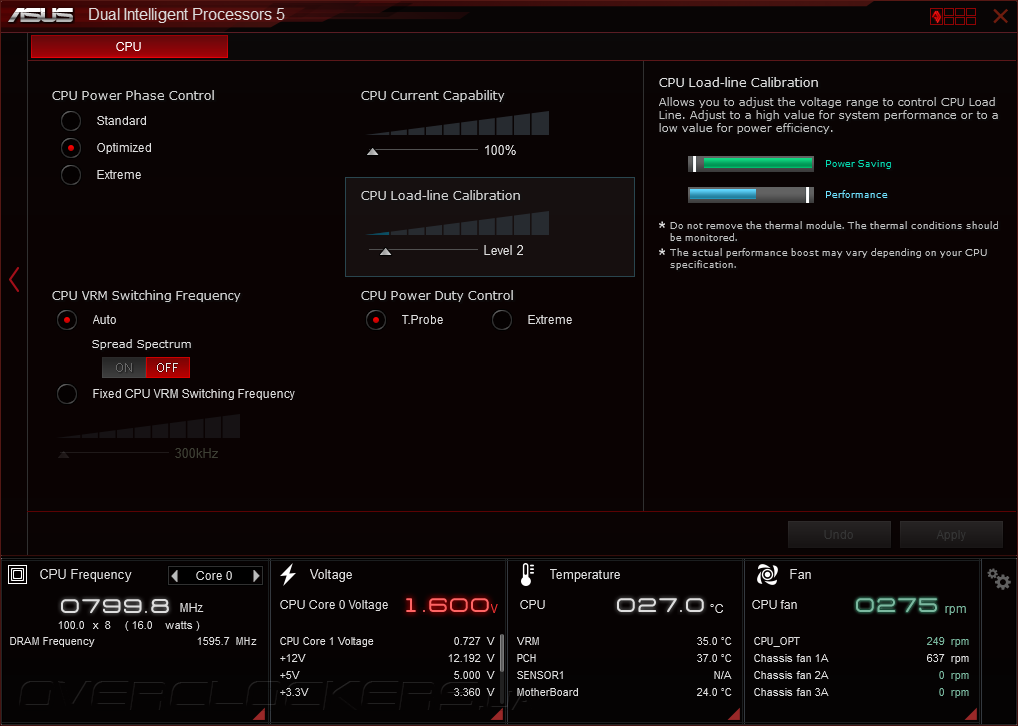
Task: Expand the Fan panel corner triangle
Action: [x=971, y=714]
